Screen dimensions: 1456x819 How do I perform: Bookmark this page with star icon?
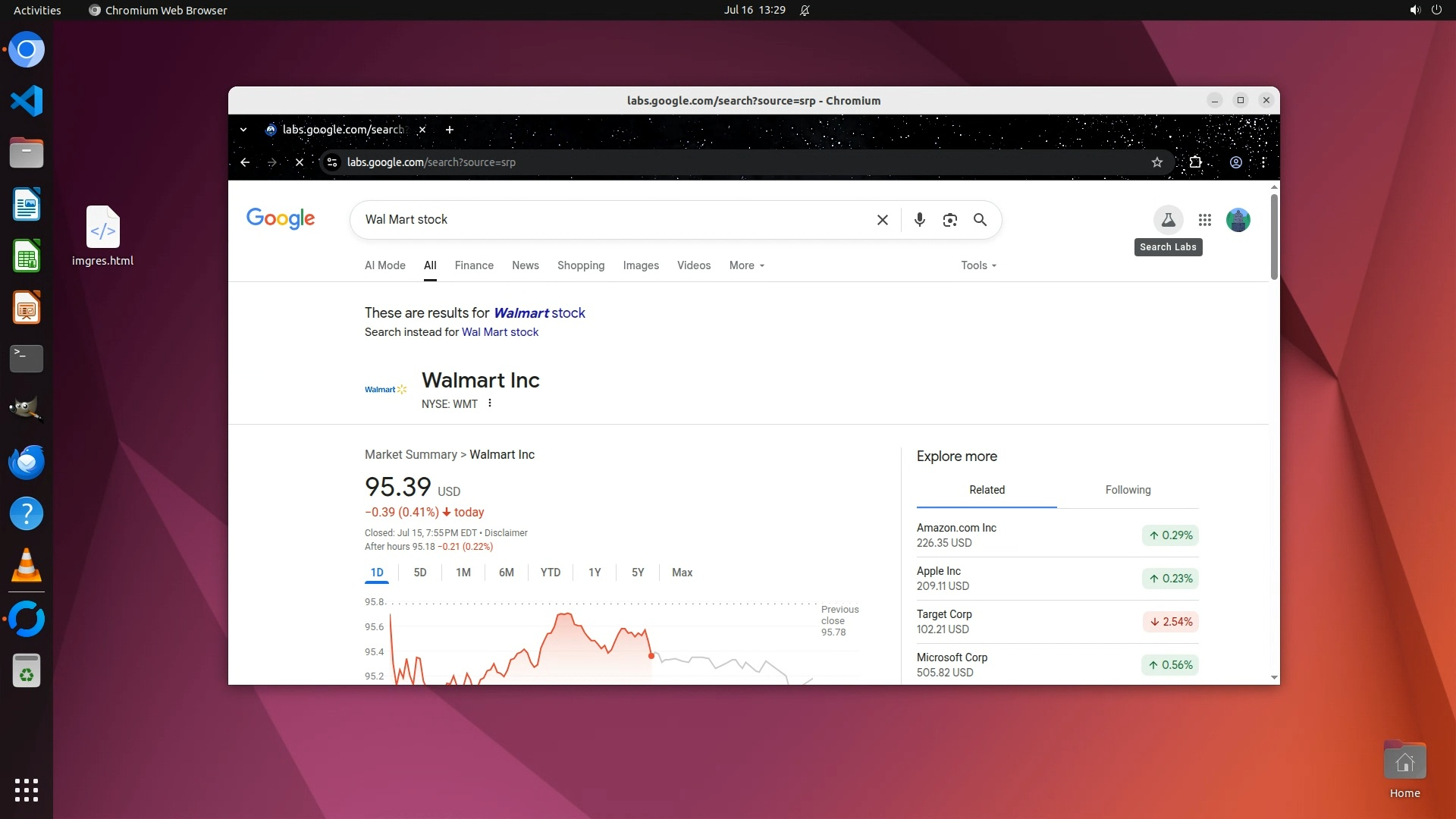1156,162
